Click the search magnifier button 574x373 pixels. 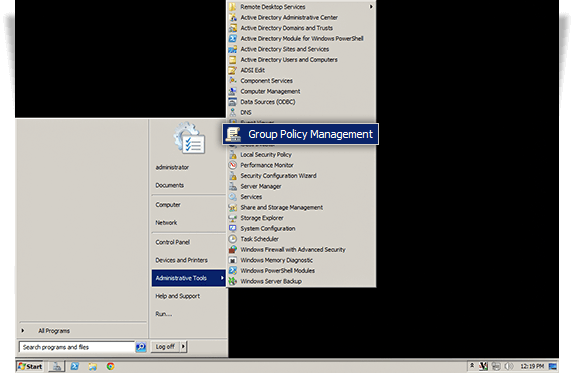click(x=141, y=347)
